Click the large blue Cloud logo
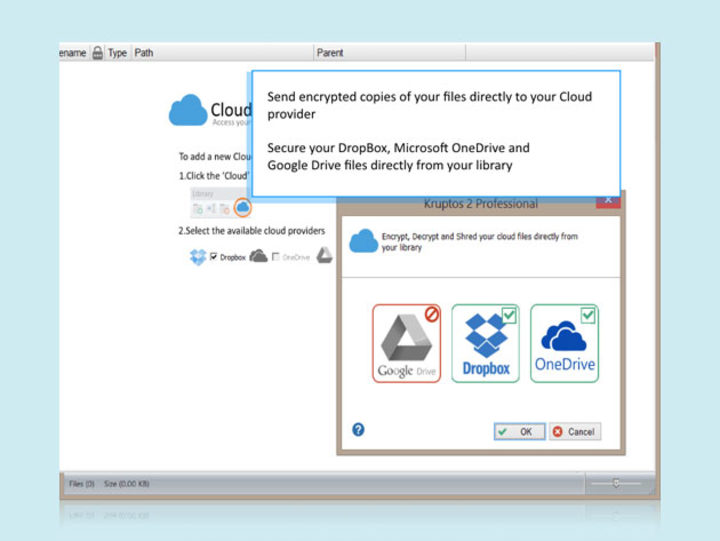720x541 pixels. [188, 111]
